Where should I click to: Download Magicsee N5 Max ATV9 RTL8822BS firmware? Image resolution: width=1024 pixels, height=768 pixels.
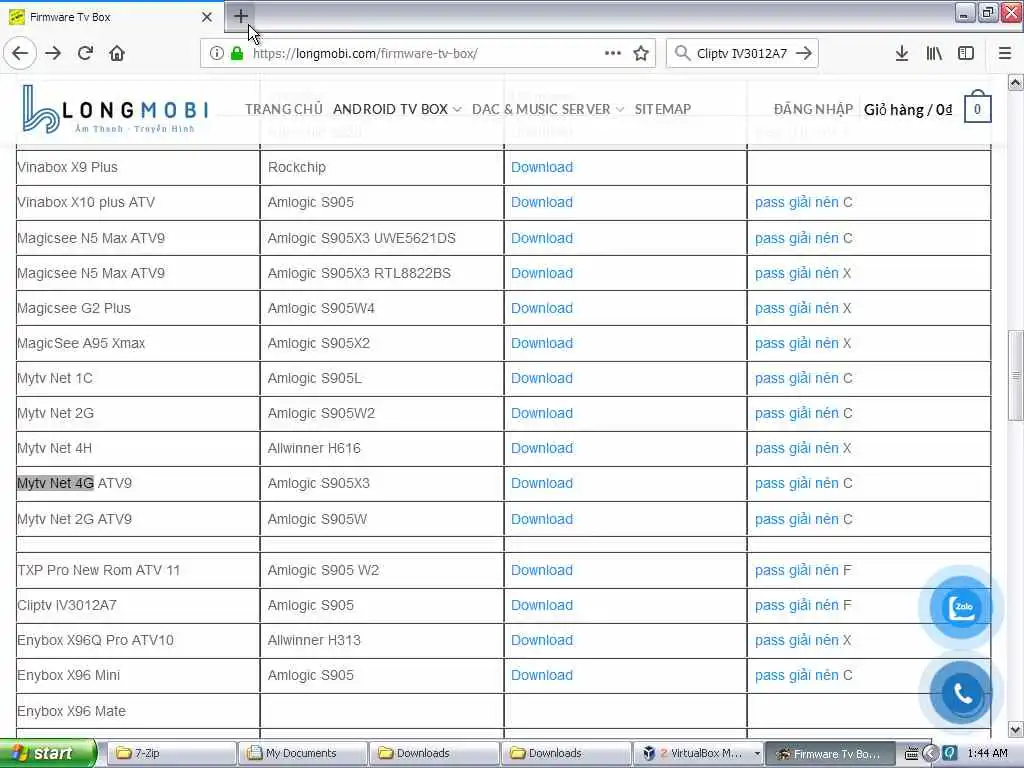542,273
